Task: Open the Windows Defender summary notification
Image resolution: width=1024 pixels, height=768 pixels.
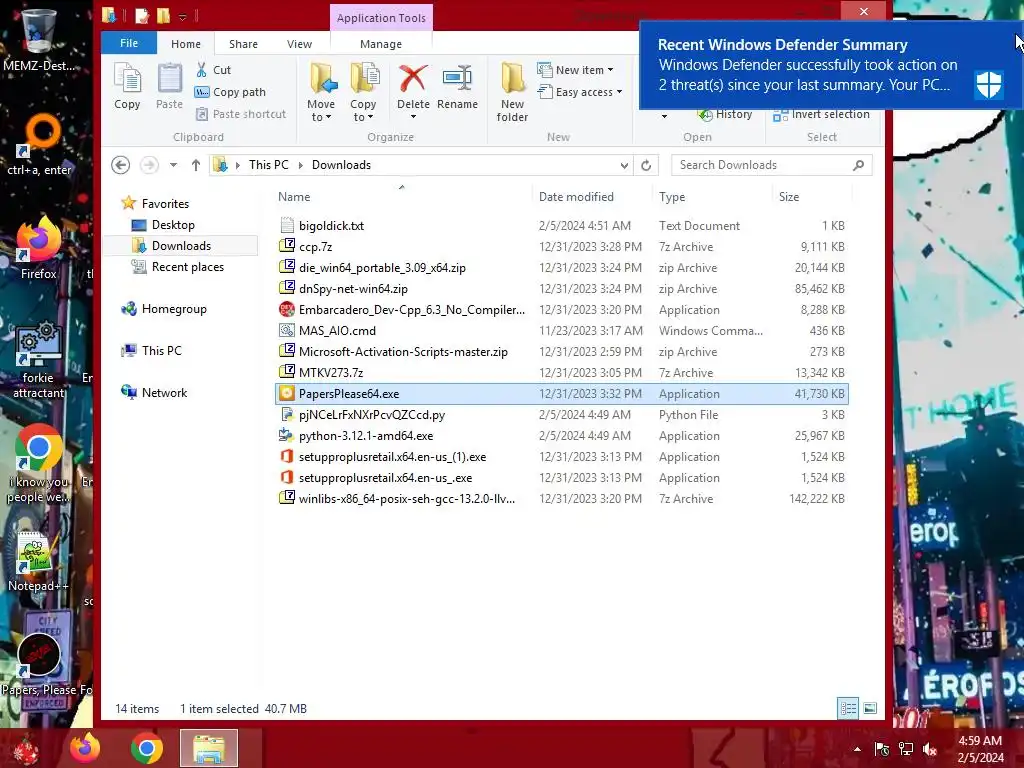Action: tap(829, 65)
